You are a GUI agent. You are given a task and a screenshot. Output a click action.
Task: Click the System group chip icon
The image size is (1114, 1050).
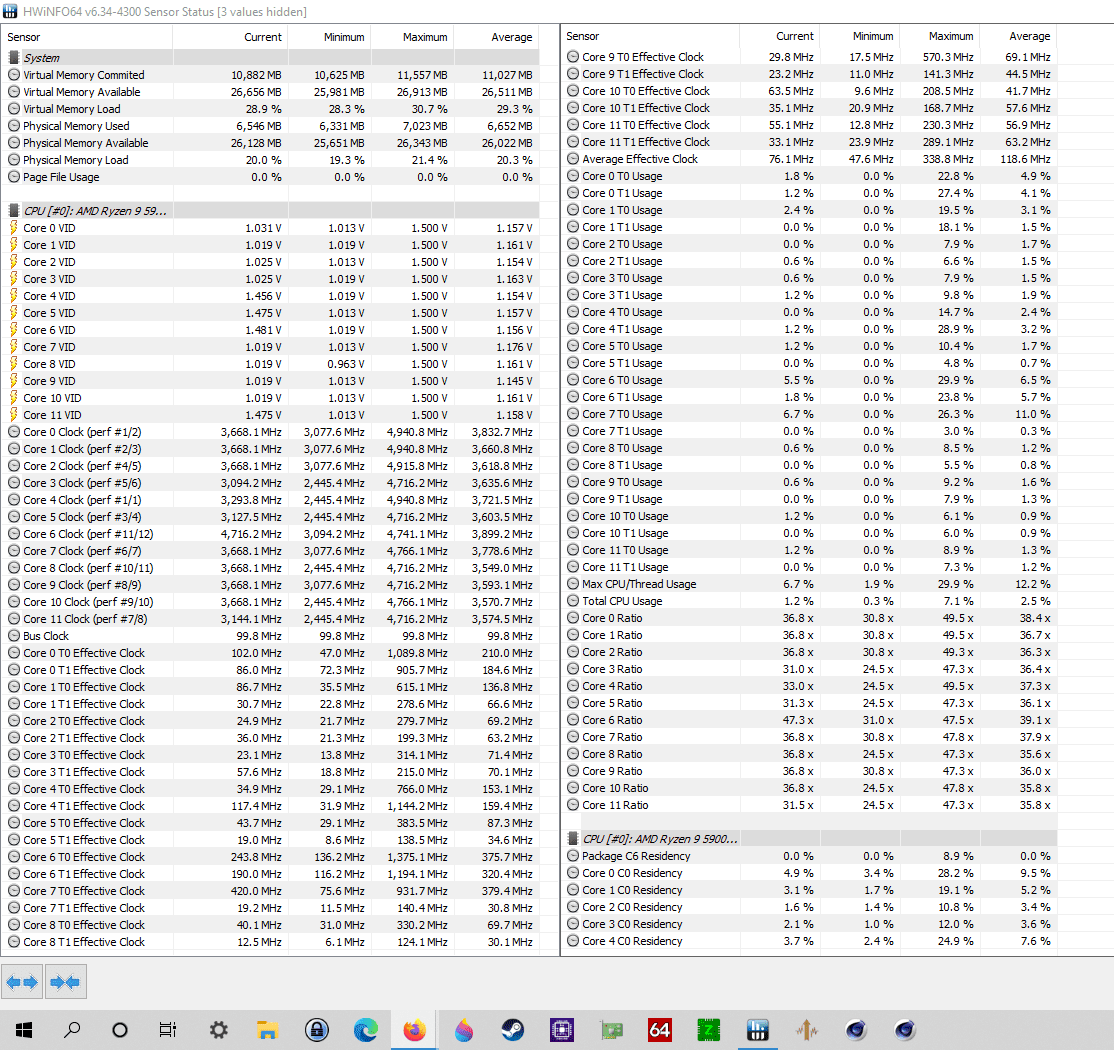pos(13,58)
